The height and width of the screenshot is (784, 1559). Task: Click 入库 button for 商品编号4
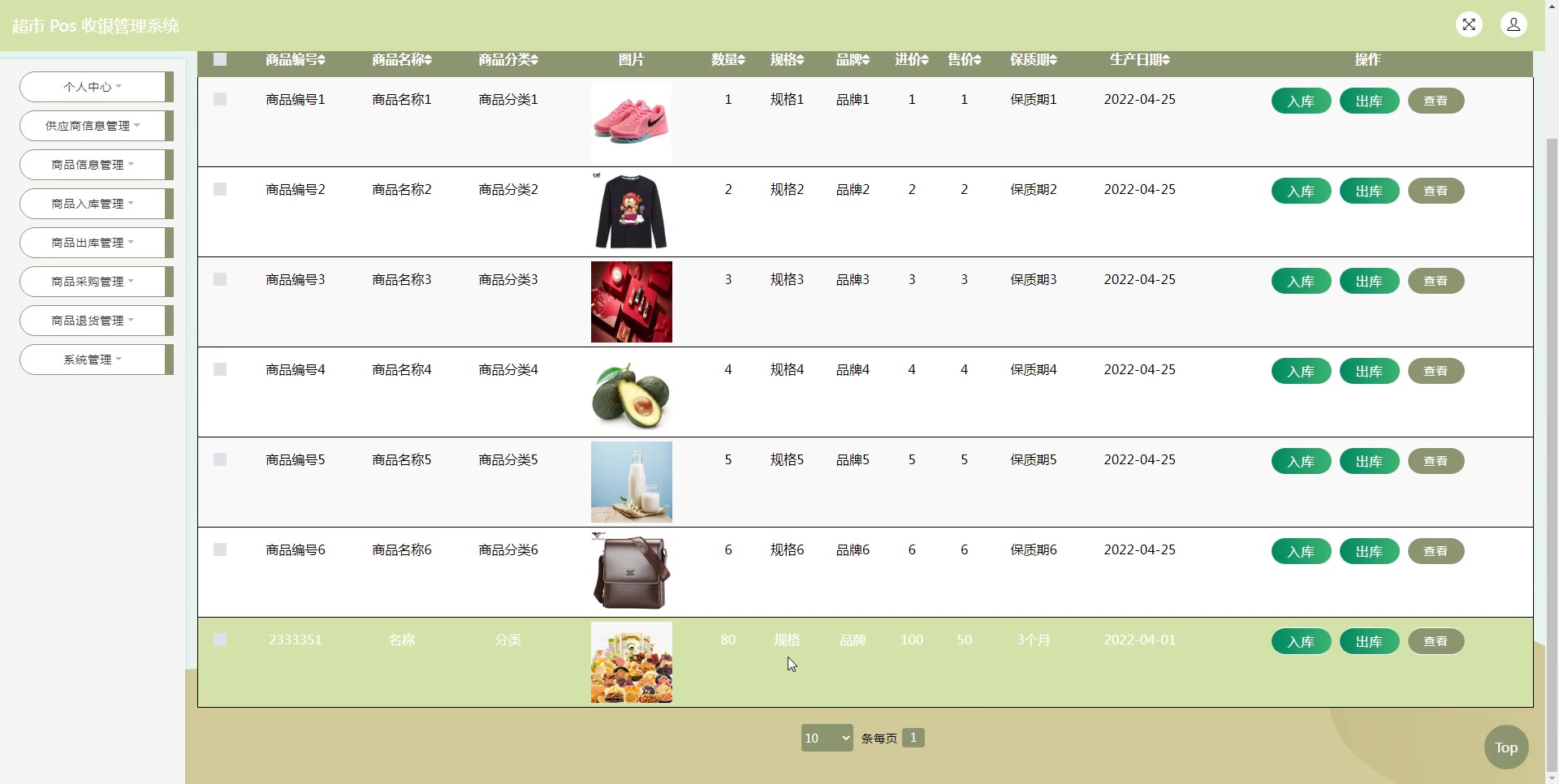(1301, 371)
